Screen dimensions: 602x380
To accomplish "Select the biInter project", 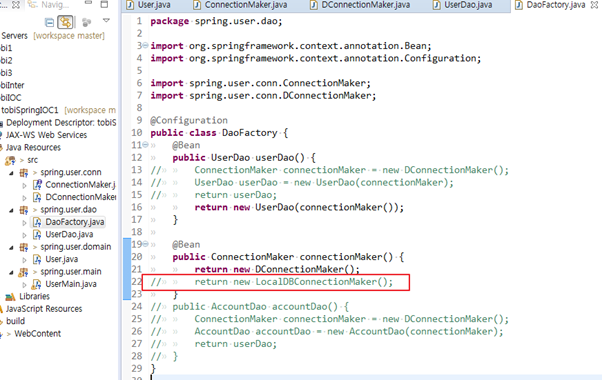I will click(12, 85).
